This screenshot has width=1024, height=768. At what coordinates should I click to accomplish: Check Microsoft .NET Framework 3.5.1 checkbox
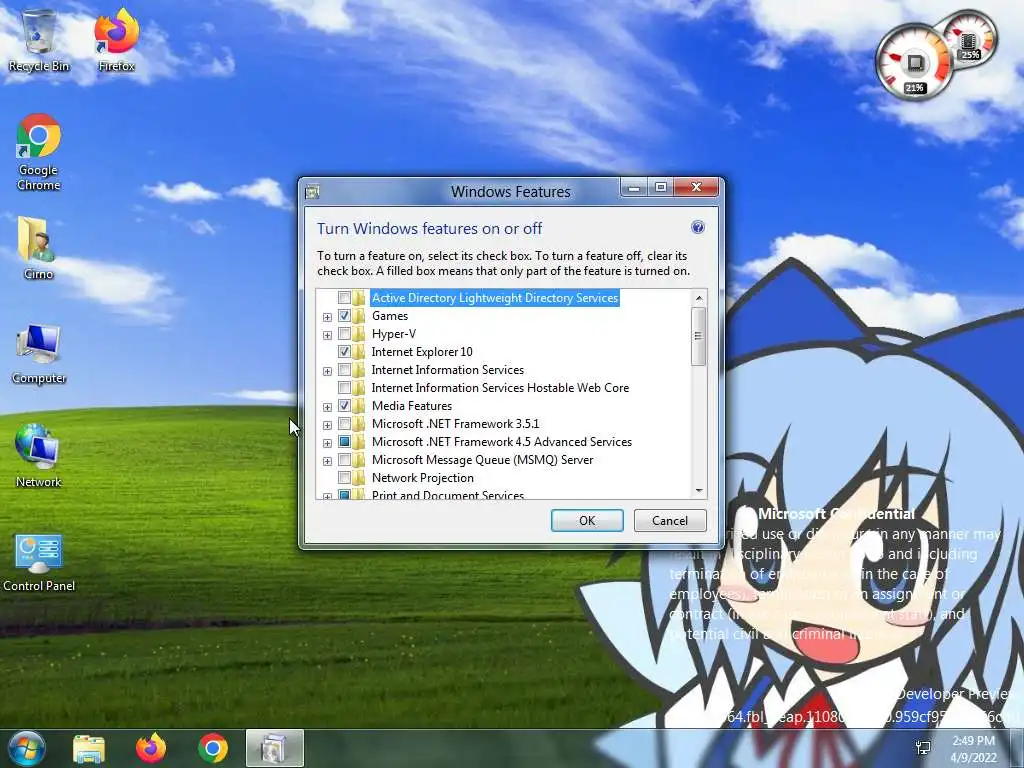(344, 424)
